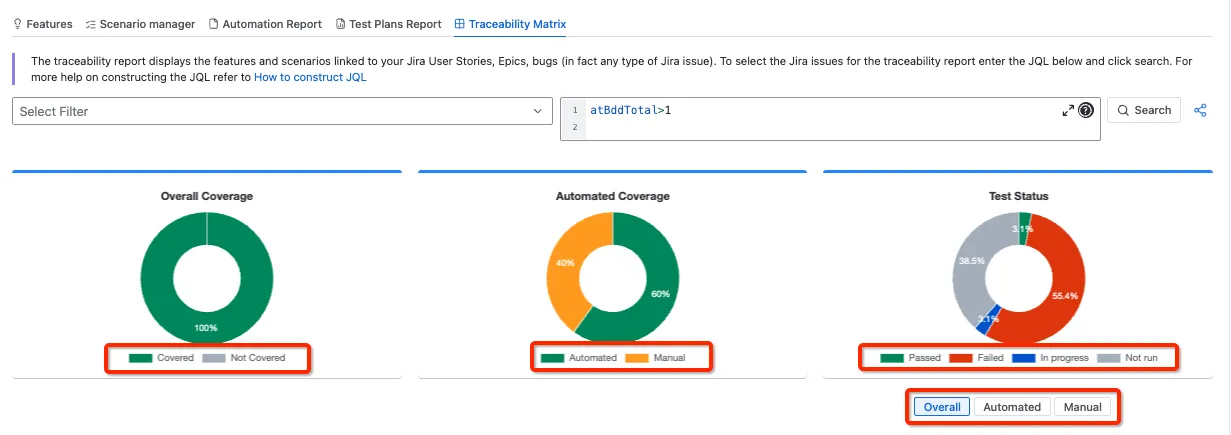Toggle the Automated legend entry

click(x=579, y=357)
